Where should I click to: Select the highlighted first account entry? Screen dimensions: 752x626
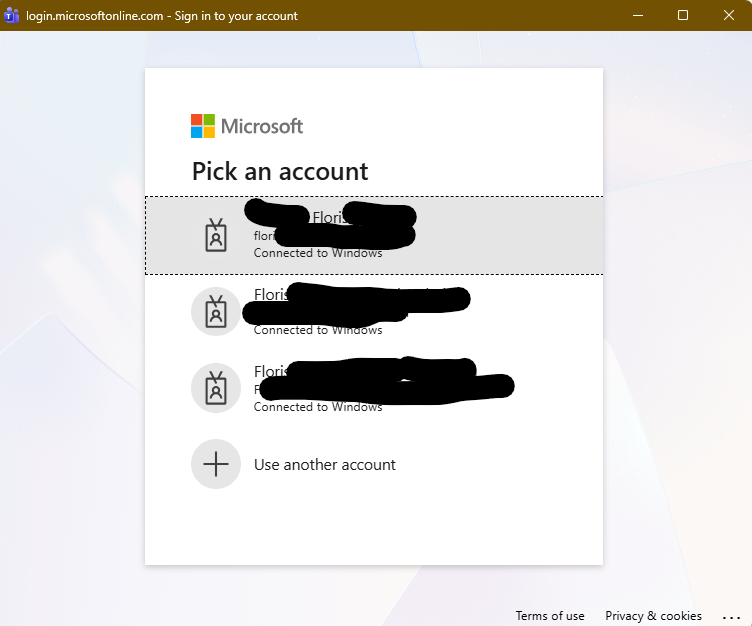click(x=374, y=235)
